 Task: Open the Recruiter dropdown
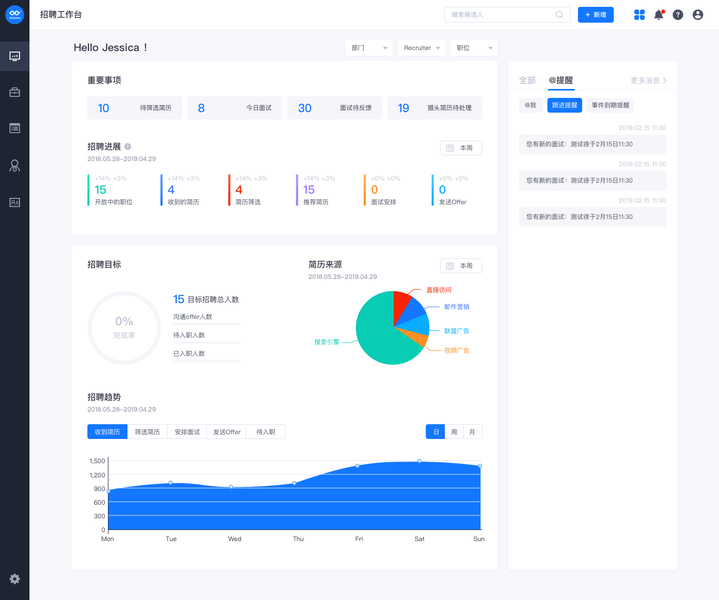421,48
